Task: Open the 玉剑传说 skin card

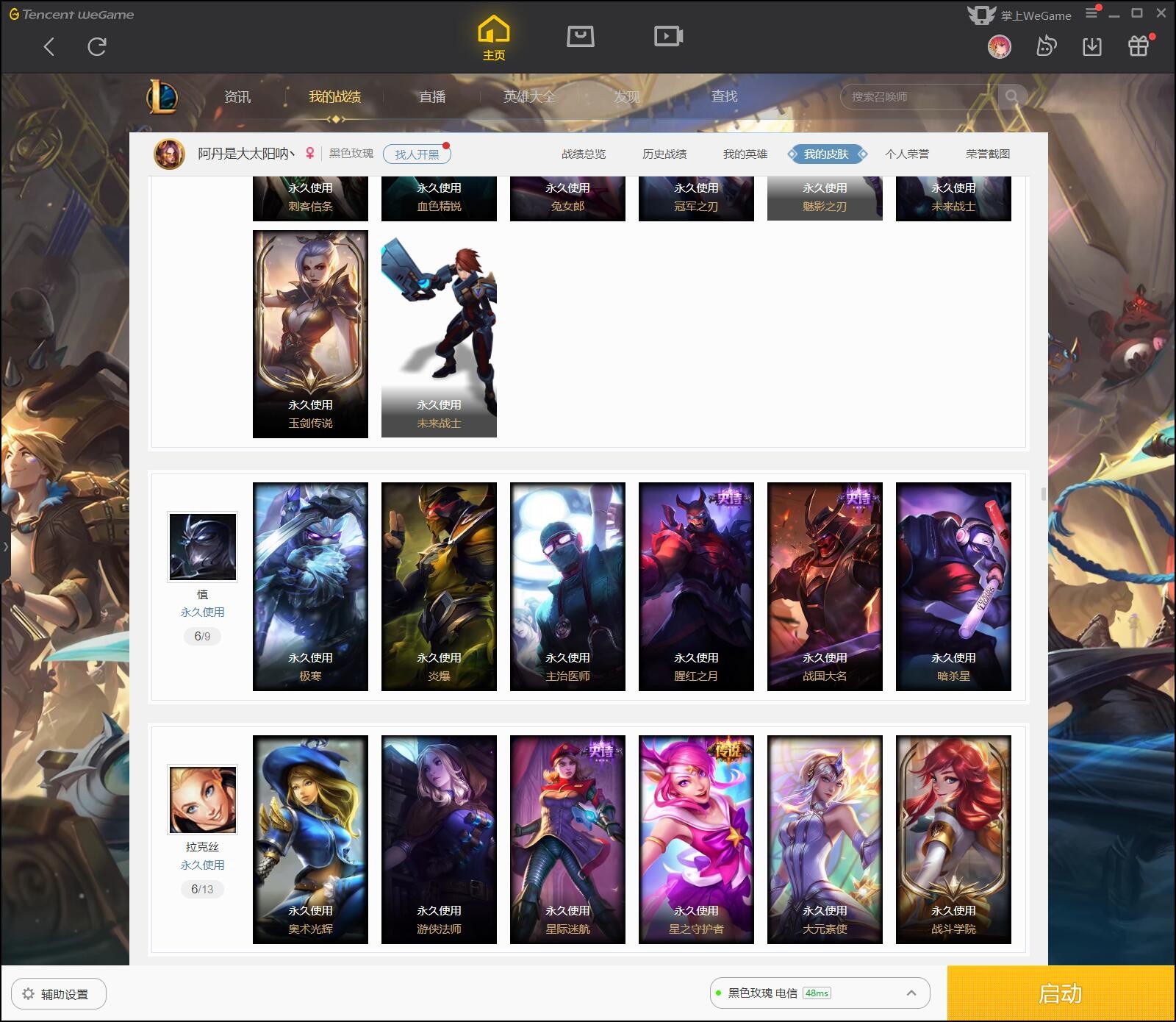Action: pyautogui.click(x=310, y=334)
